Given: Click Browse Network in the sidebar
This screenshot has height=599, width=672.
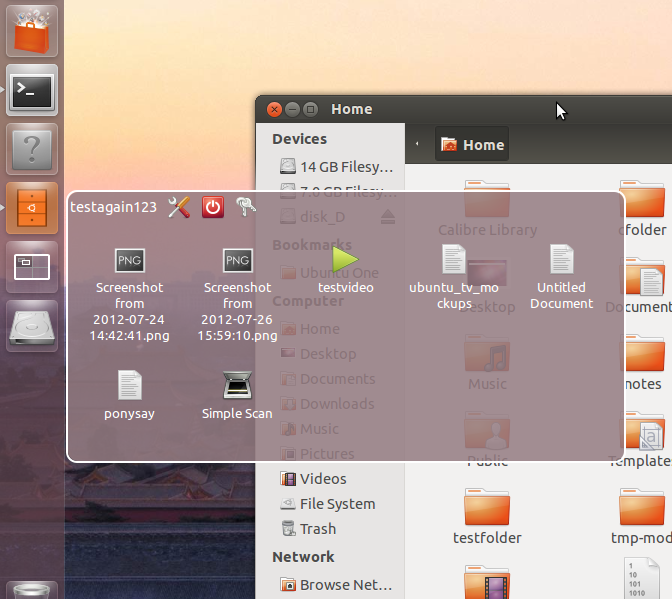Looking at the screenshot, I should click(x=336, y=584).
